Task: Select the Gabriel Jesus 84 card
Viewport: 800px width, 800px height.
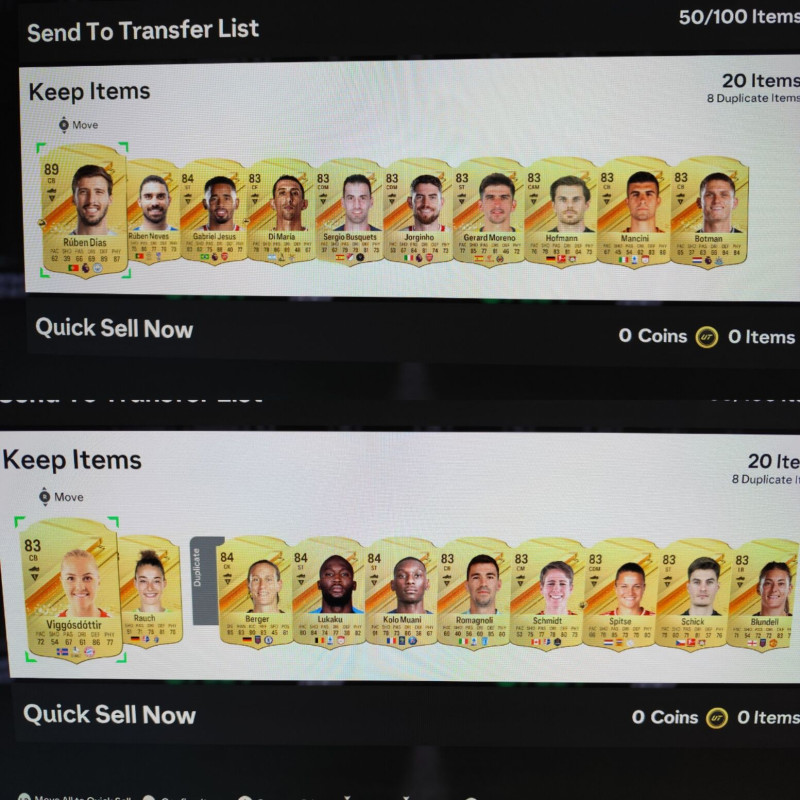Action: [x=213, y=211]
